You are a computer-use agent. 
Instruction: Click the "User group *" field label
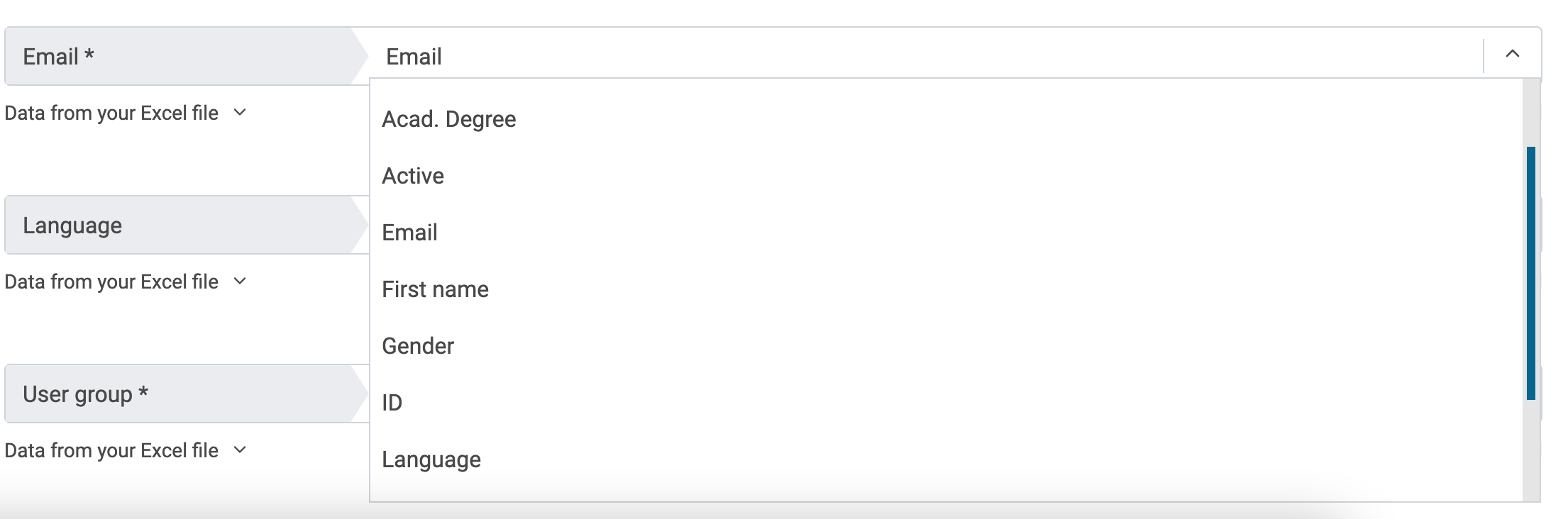click(x=85, y=394)
